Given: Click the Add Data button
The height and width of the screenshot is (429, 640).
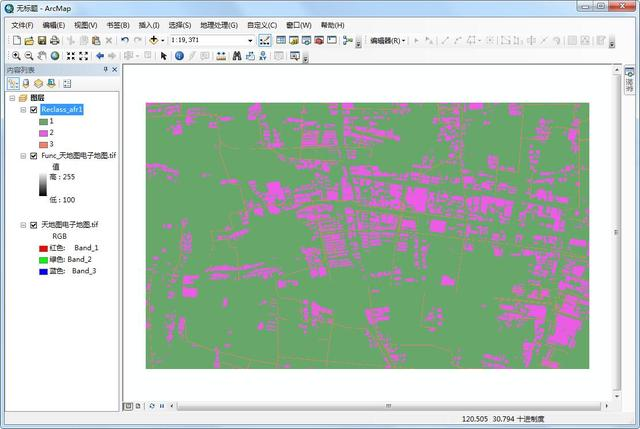Looking at the screenshot, I should (x=153, y=40).
